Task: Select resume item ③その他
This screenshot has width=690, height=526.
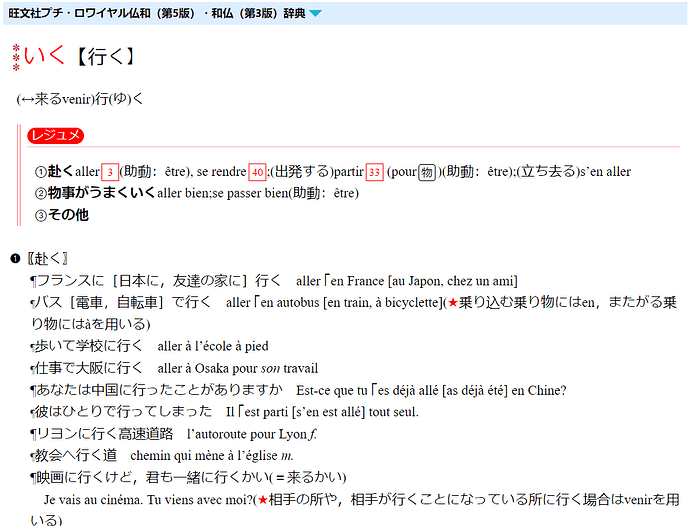Action: pos(62,215)
